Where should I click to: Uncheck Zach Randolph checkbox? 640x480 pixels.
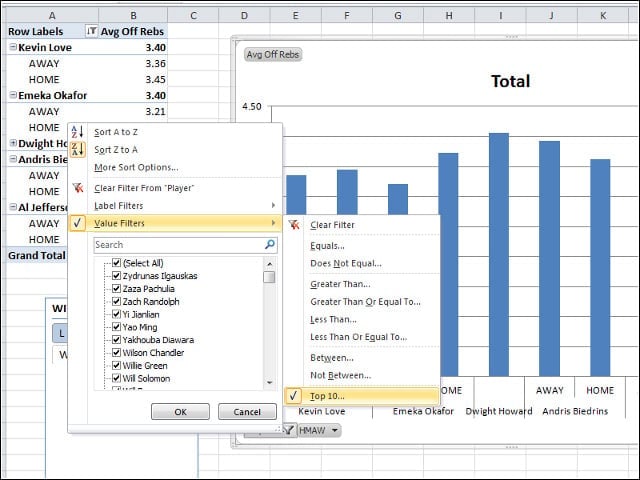tap(116, 301)
